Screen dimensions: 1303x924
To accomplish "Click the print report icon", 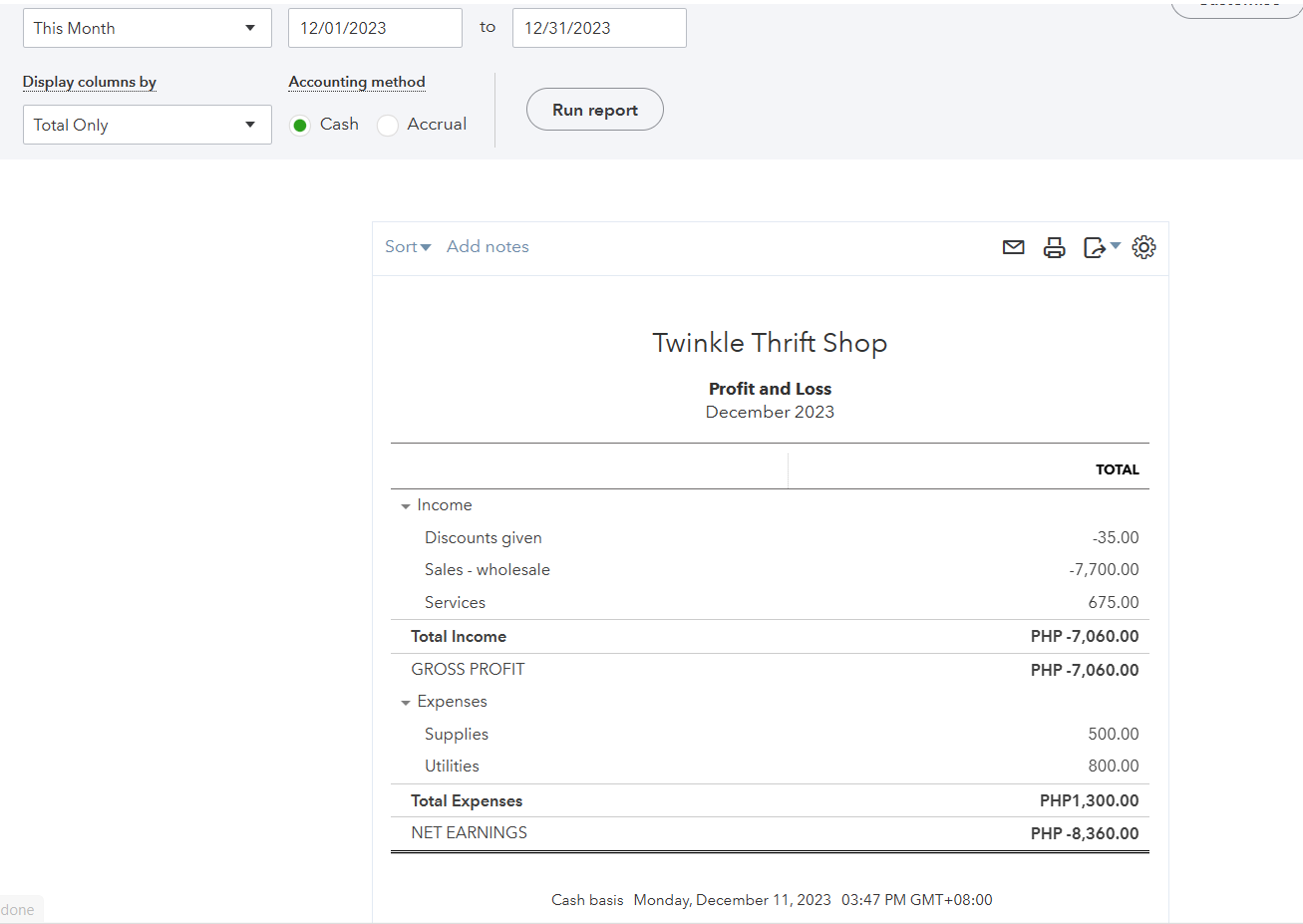I will [x=1054, y=247].
